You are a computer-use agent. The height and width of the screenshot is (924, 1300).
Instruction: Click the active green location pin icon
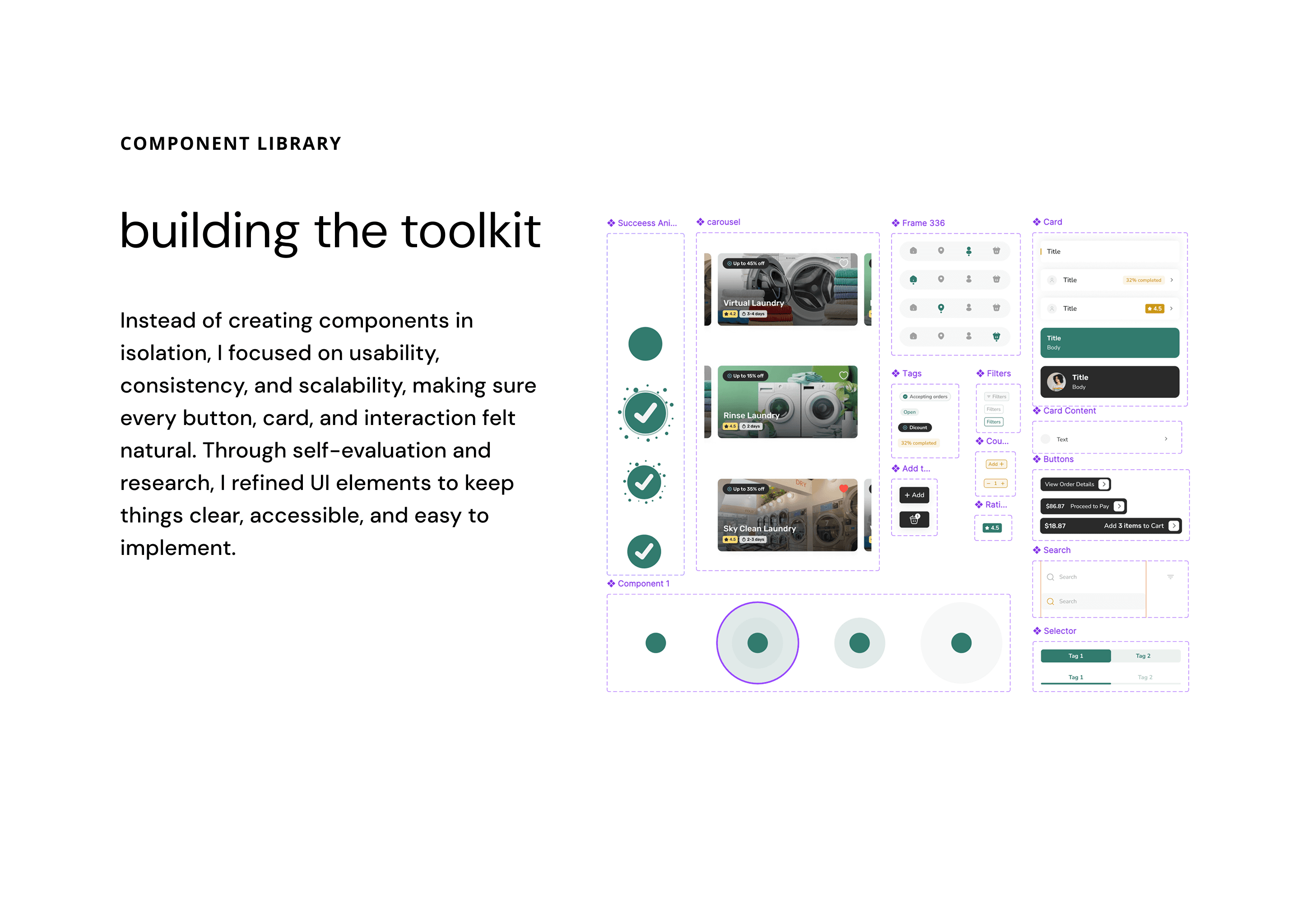[941, 308]
